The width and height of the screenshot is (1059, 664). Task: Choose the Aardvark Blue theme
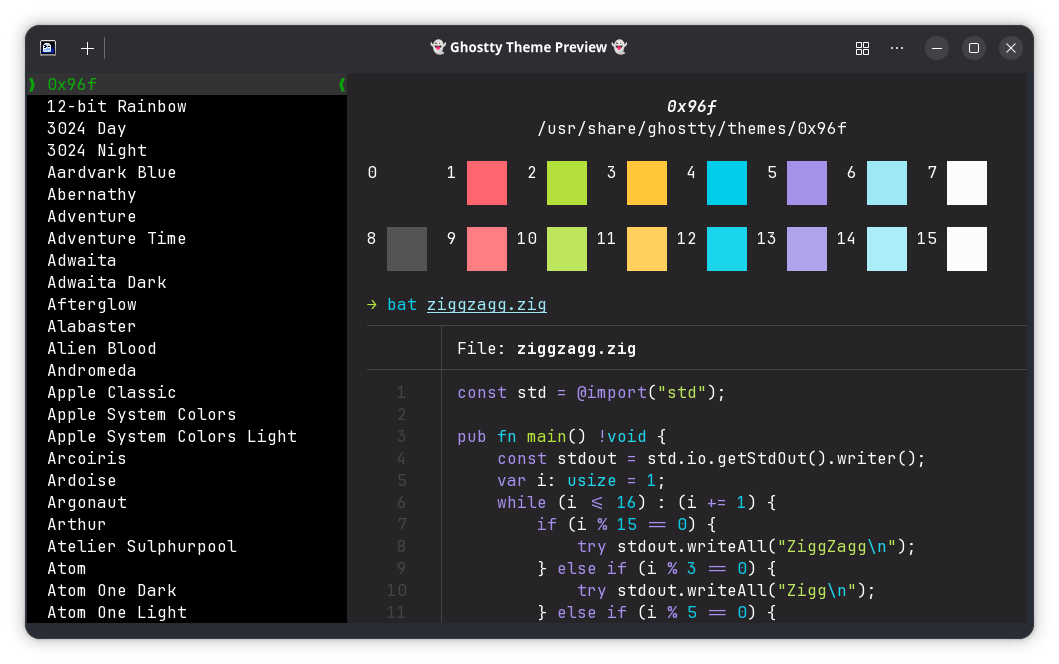111,172
